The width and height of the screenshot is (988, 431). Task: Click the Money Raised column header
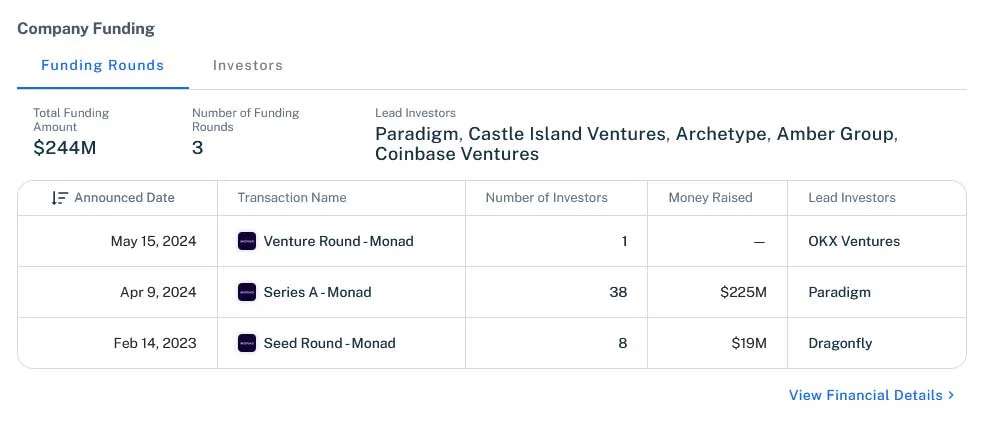click(710, 198)
